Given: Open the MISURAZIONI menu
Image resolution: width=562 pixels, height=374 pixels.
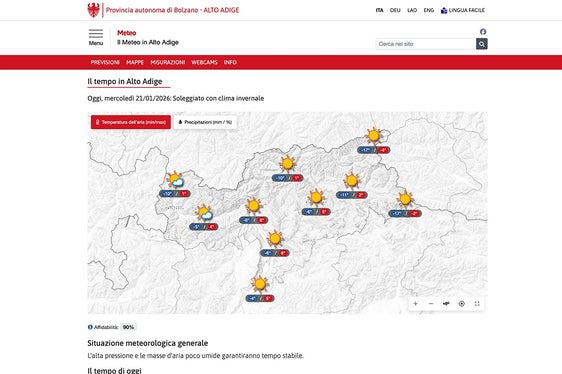Looking at the screenshot, I should point(168,62).
